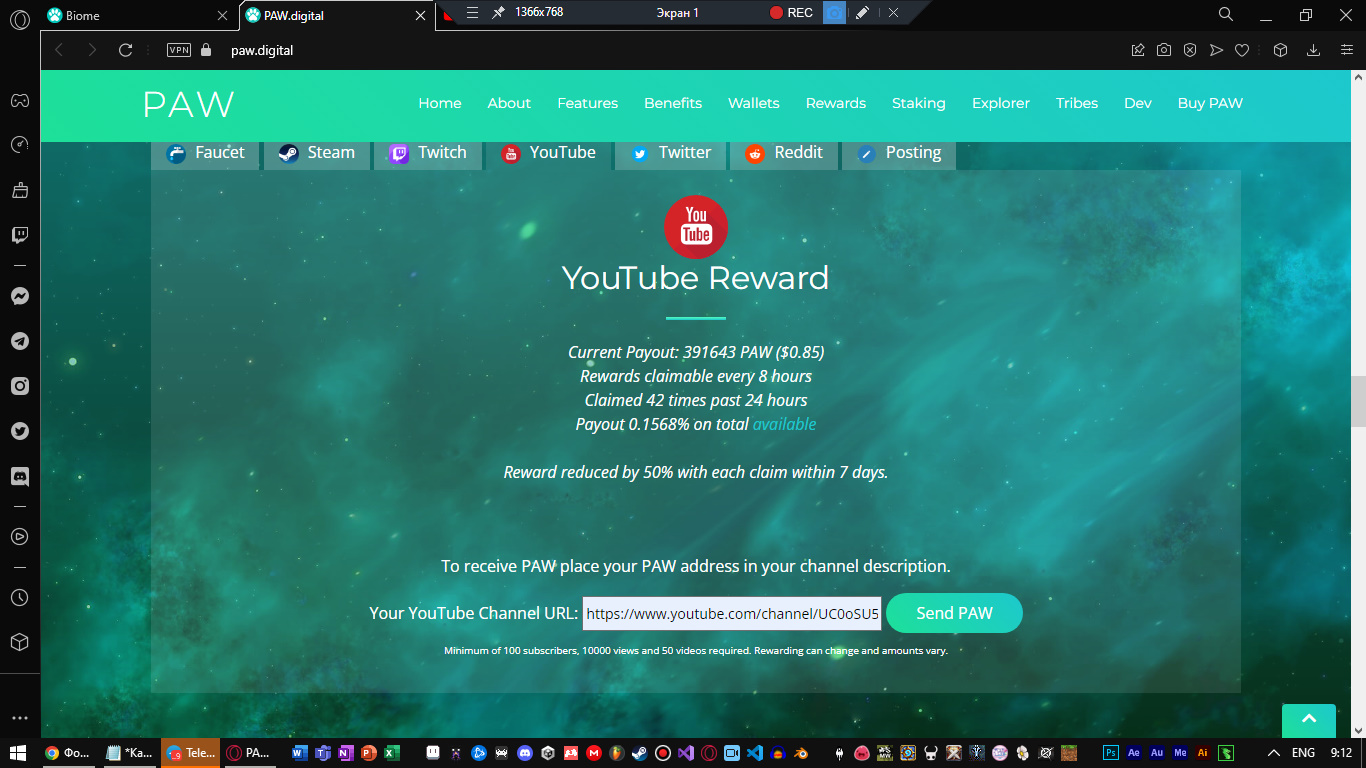Click the PAW site logo

click(188, 104)
